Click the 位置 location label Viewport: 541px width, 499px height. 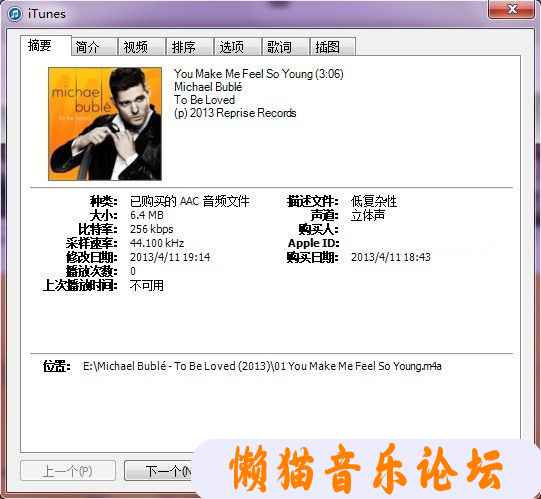coord(57,366)
